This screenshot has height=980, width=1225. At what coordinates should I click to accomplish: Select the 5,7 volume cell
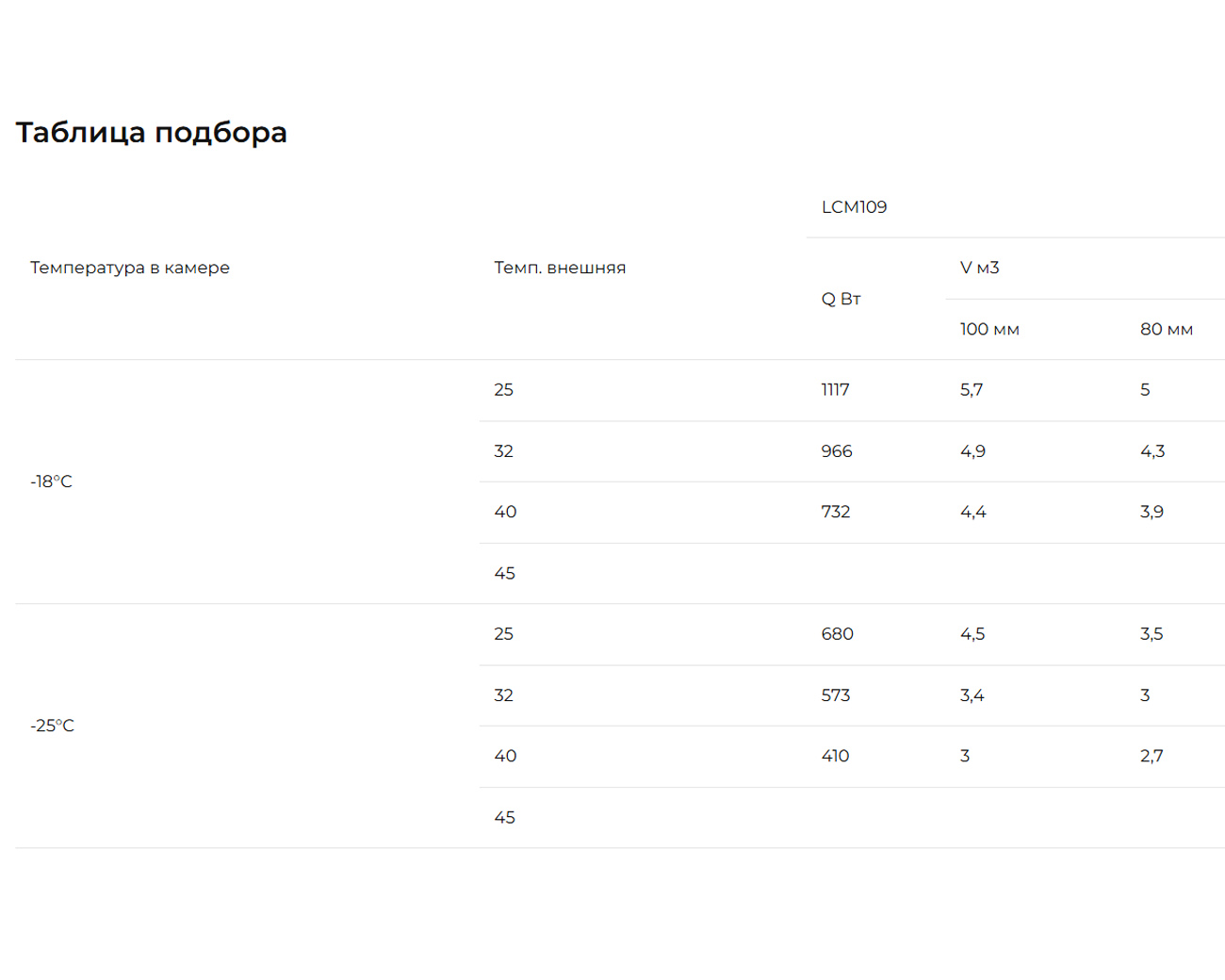click(x=972, y=390)
